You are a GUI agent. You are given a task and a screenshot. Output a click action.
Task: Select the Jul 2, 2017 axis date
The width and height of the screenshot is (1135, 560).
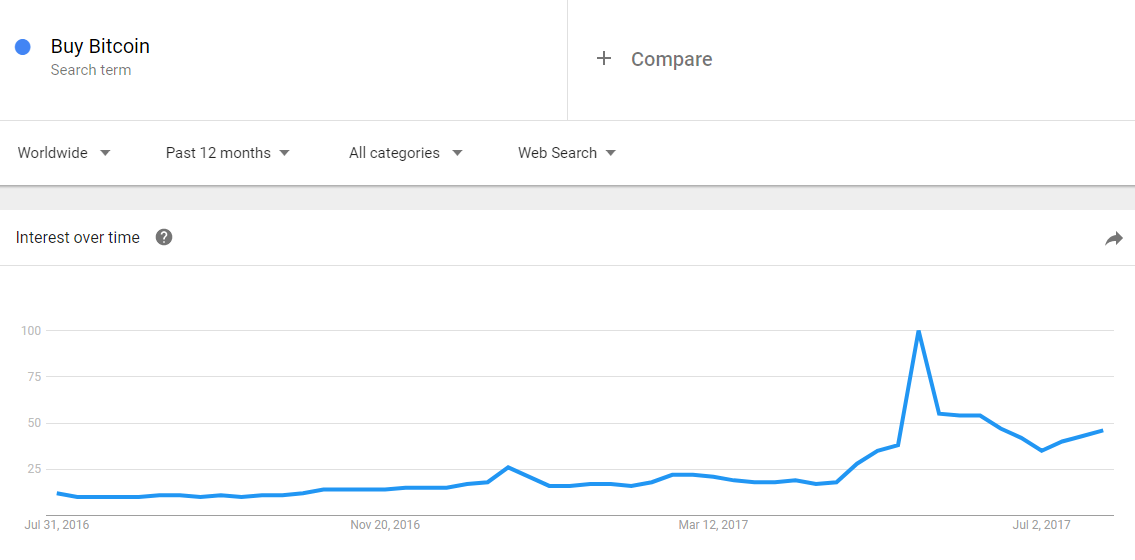point(1042,524)
